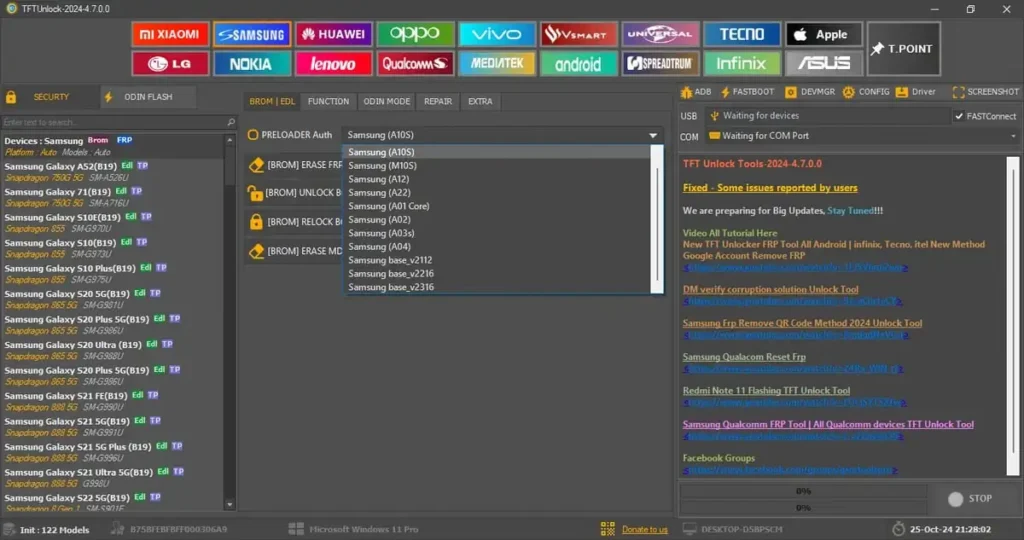The height and width of the screenshot is (540, 1024).
Task: Click the search magnifier icon
Action: coord(231,122)
